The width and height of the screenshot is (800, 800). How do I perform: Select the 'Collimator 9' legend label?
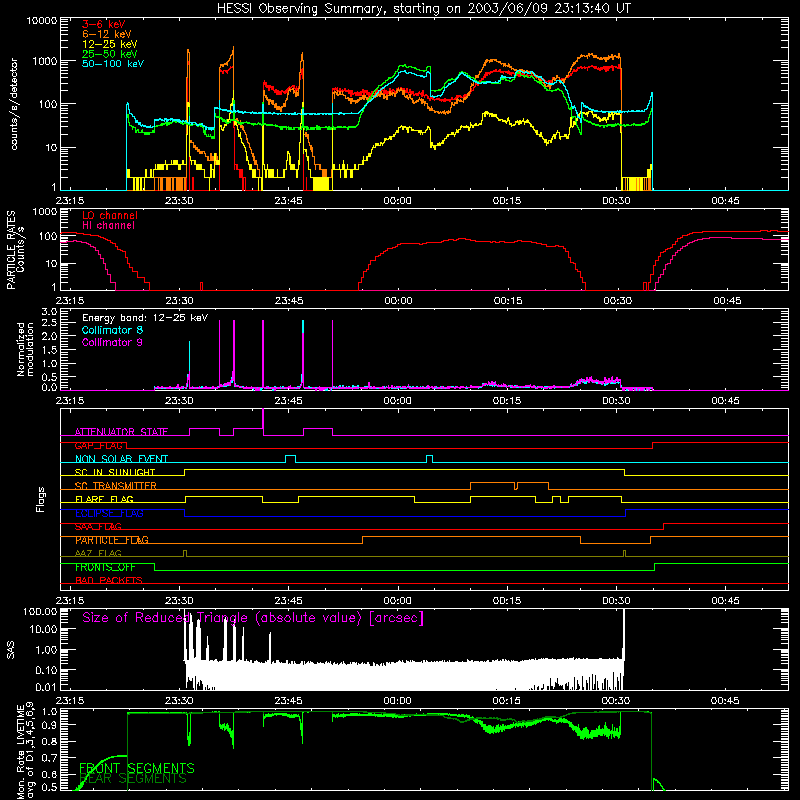[112, 342]
